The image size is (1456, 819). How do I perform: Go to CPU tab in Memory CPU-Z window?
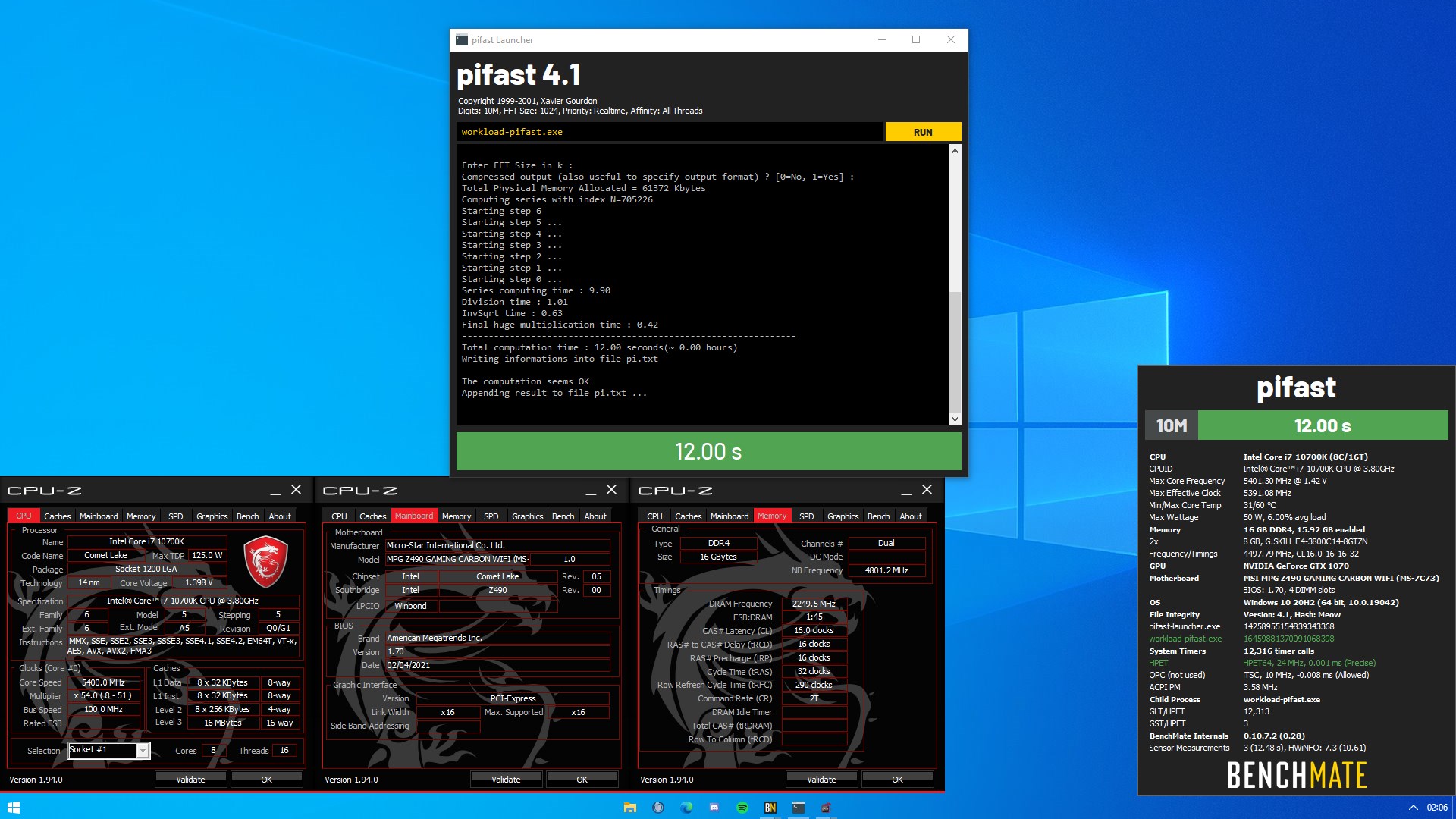click(x=655, y=516)
